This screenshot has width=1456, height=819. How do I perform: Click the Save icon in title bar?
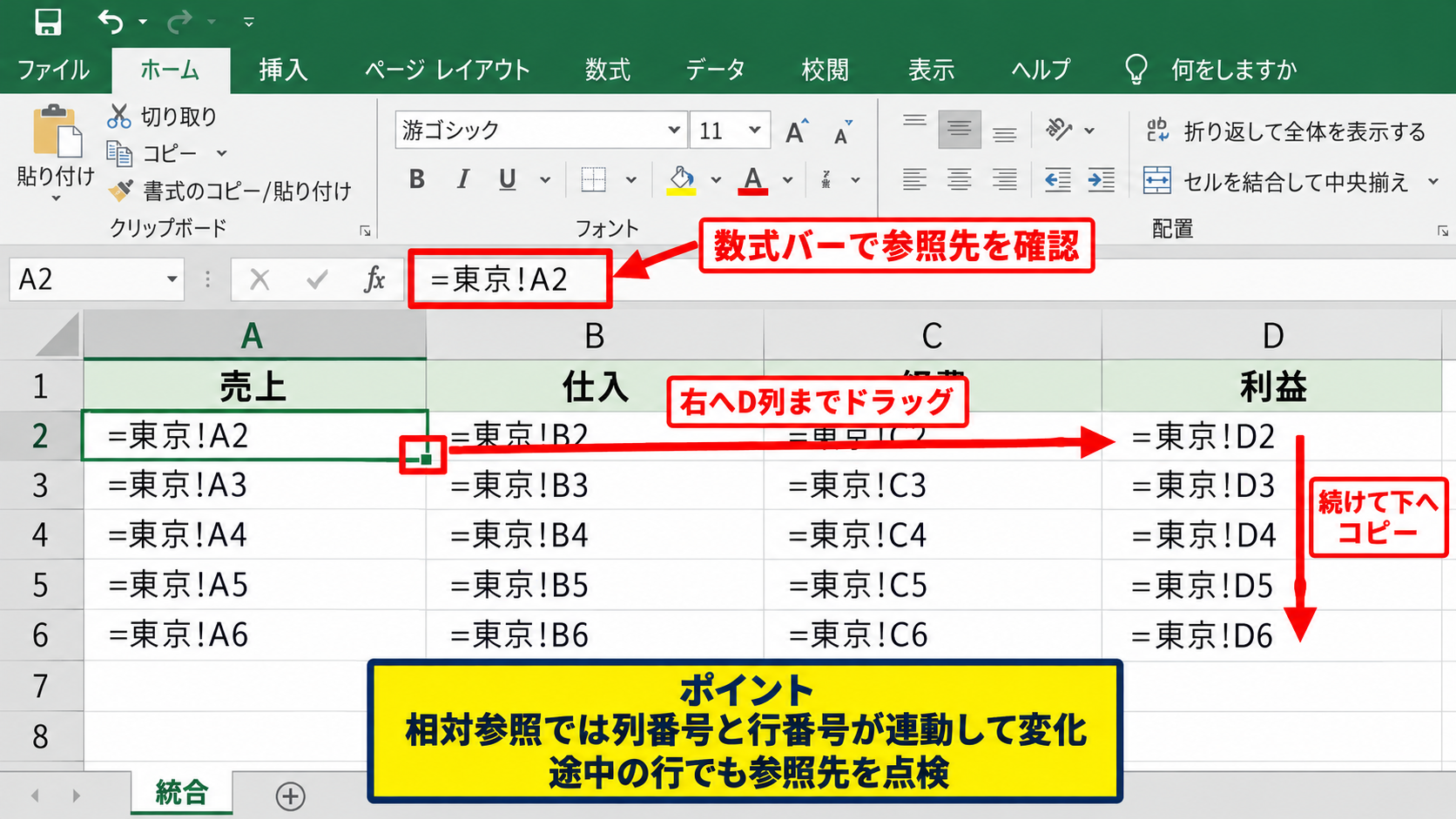coord(48,22)
